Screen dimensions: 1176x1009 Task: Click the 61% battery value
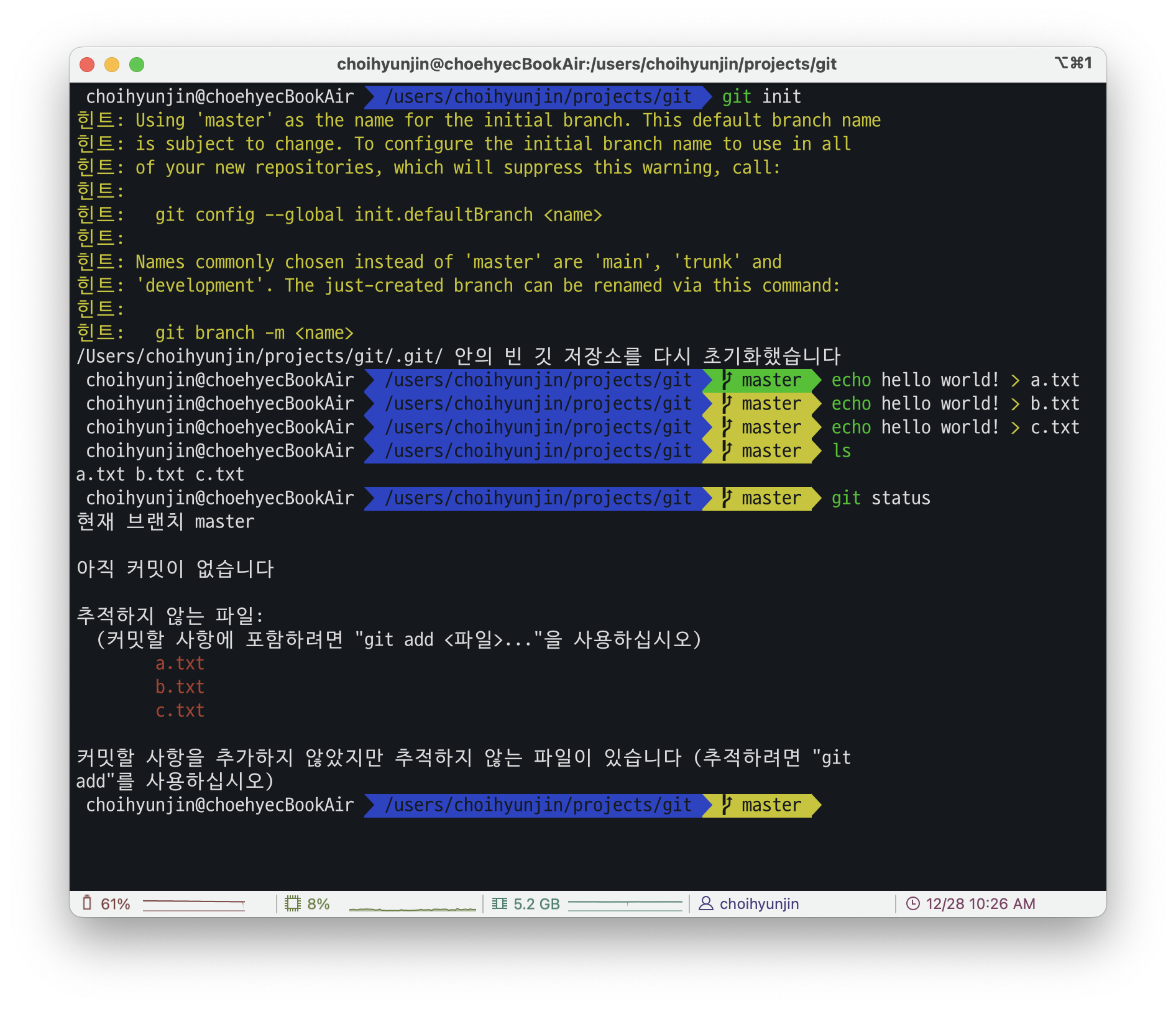click(116, 904)
